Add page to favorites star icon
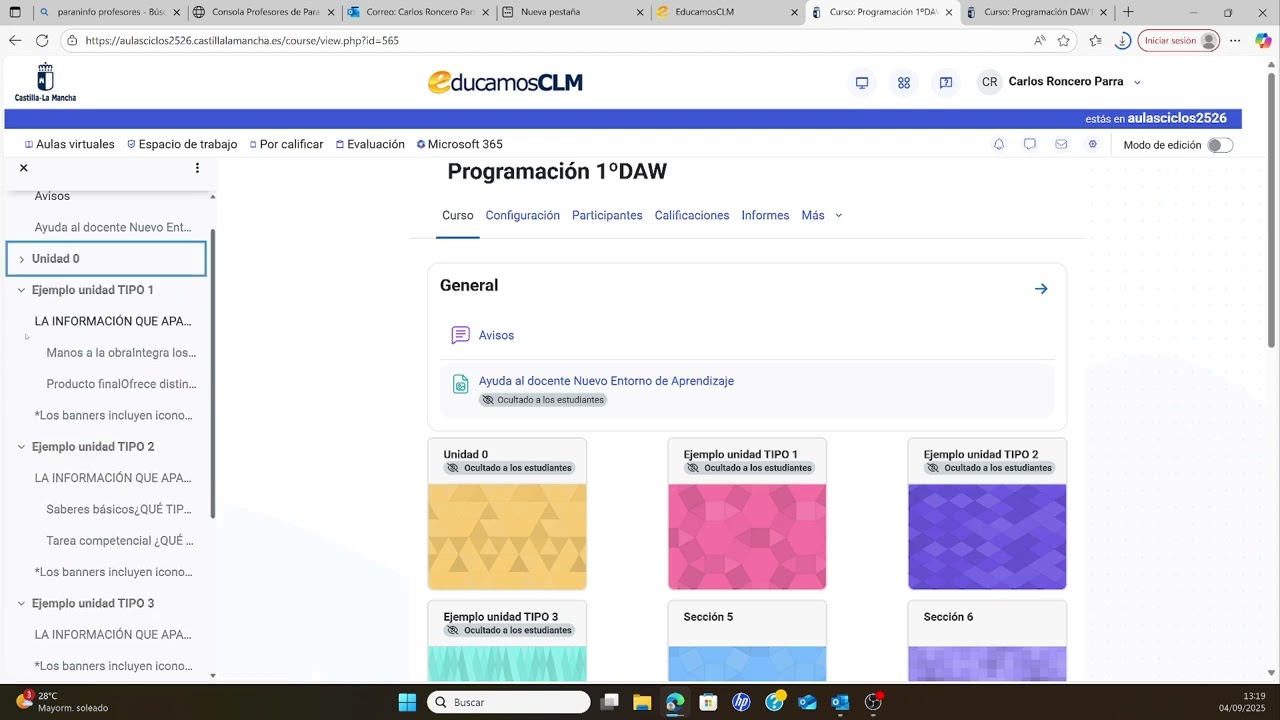Viewport: 1280px width, 720px height. click(x=1064, y=41)
